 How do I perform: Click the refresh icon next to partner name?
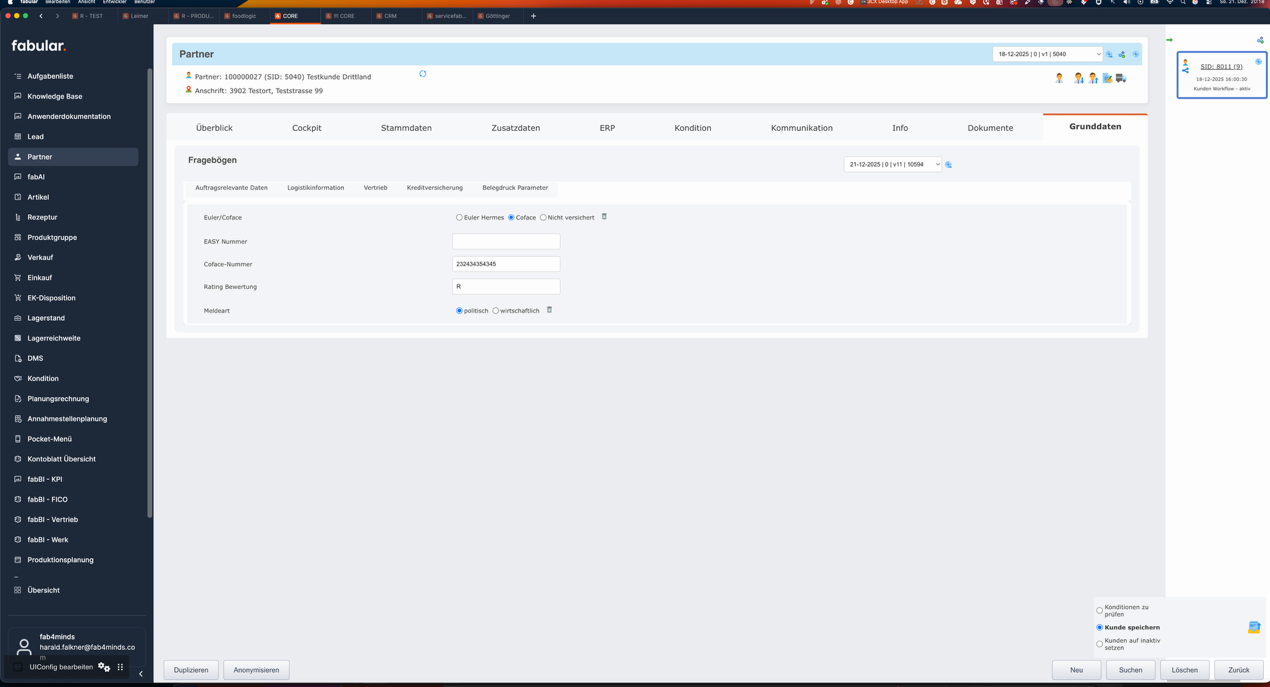pos(423,74)
